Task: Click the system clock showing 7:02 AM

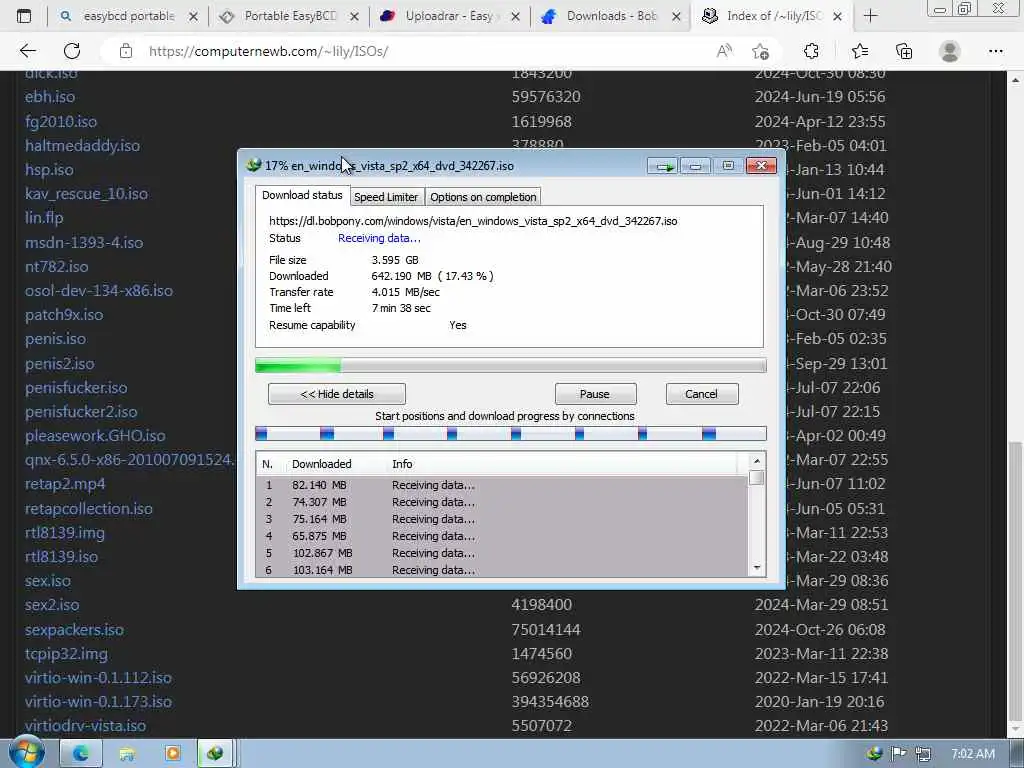Action: pyautogui.click(x=973, y=754)
